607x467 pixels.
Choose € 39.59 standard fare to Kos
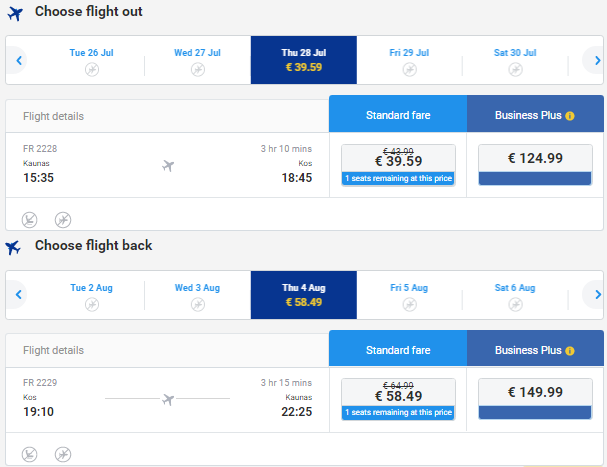(x=398, y=165)
